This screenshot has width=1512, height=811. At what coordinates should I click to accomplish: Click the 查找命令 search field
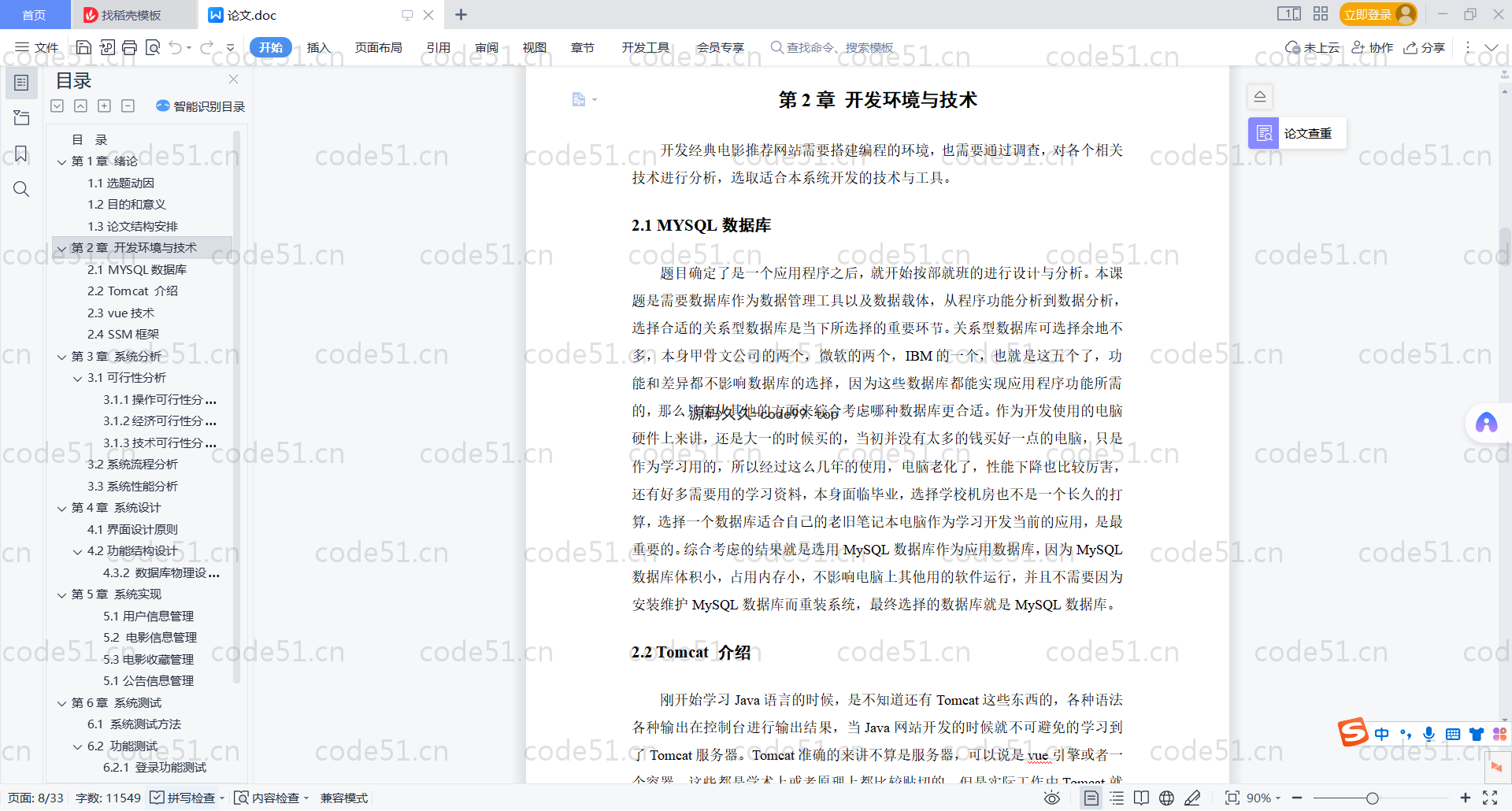(832, 47)
